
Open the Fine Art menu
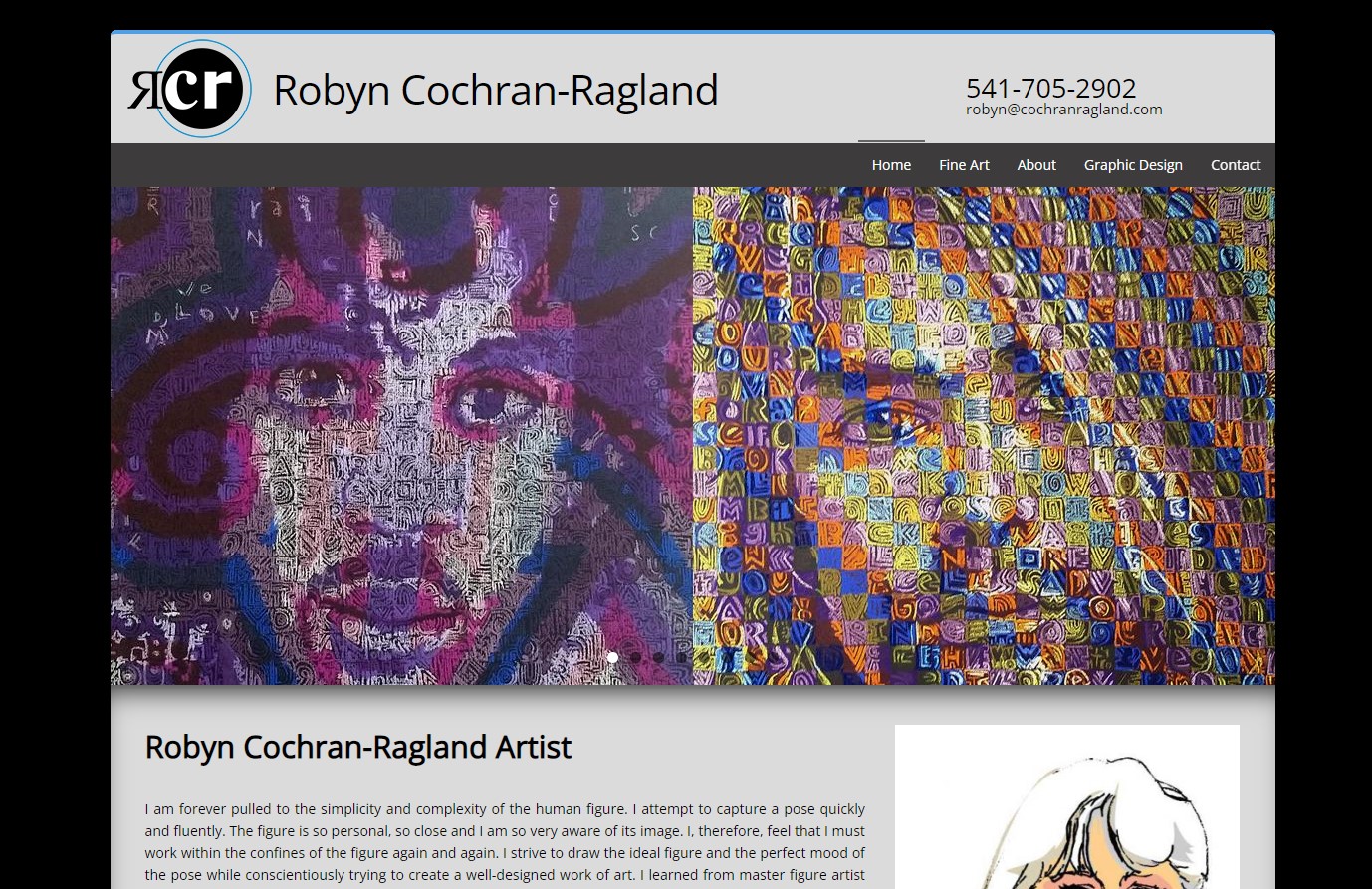[964, 165]
